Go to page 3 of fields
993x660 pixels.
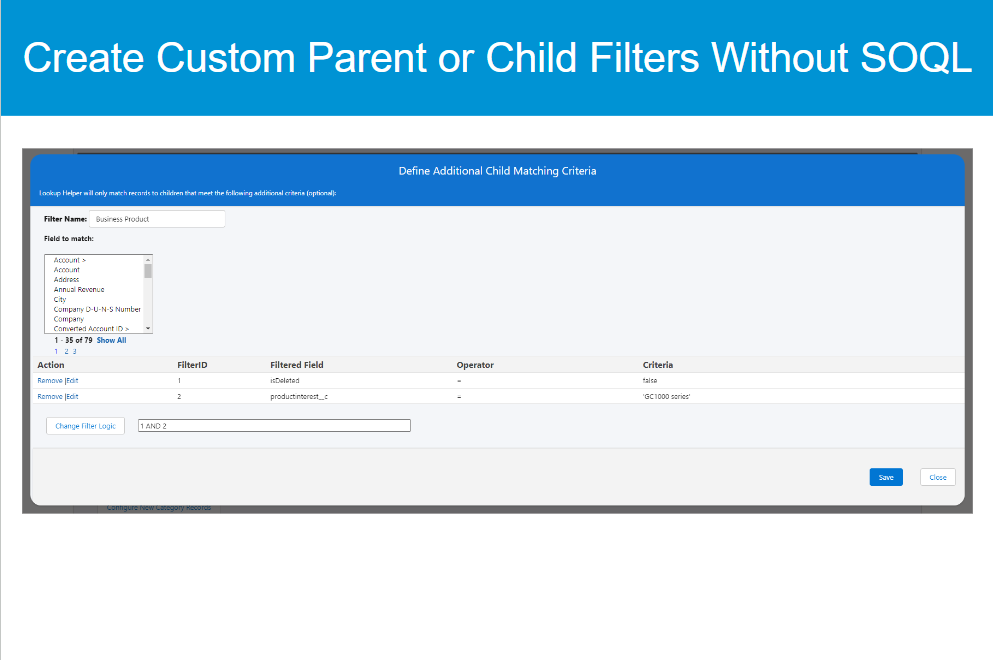(74, 352)
